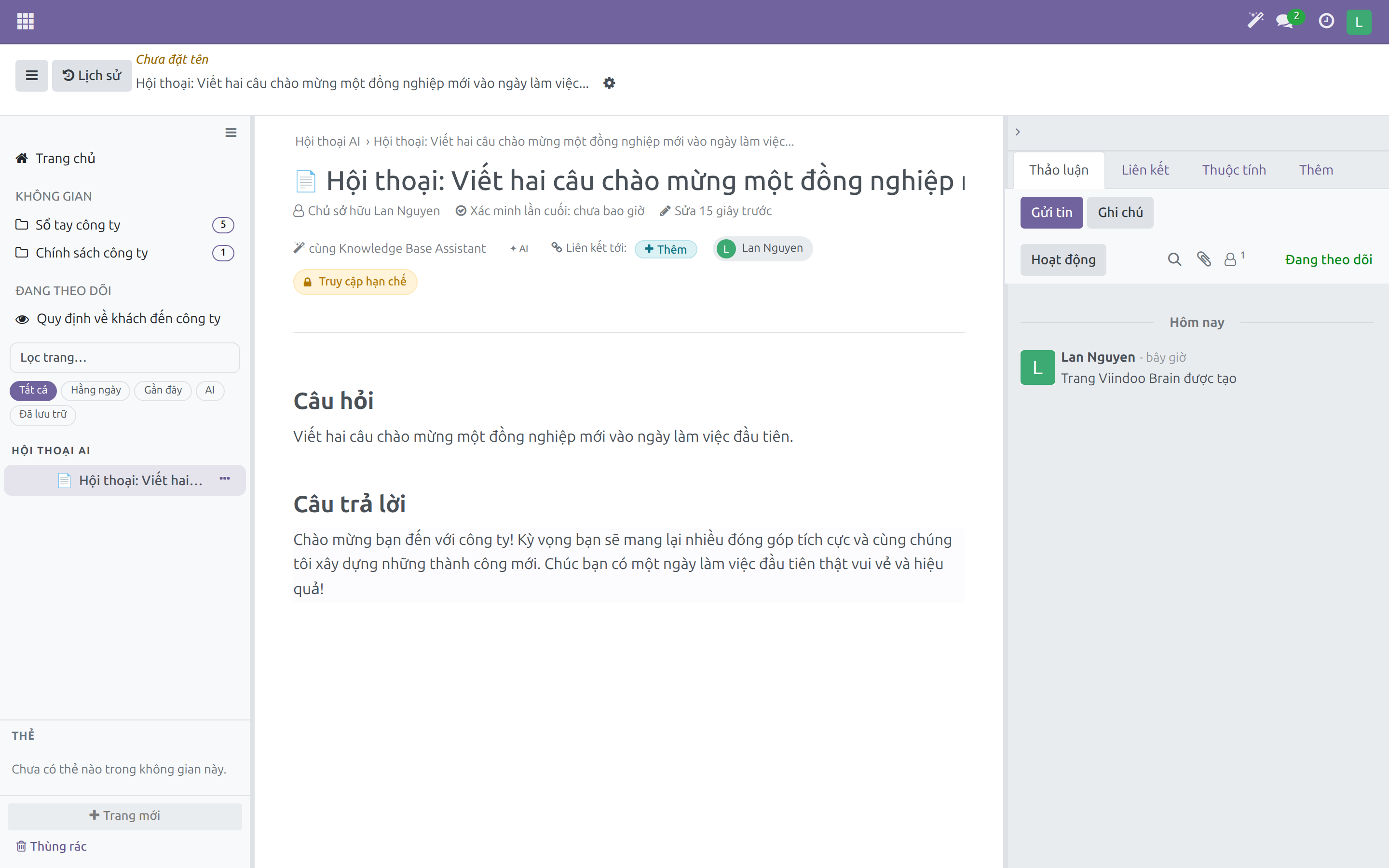Click the Gửi tin button
This screenshot has height=868, width=1389.
coord(1051,212)
